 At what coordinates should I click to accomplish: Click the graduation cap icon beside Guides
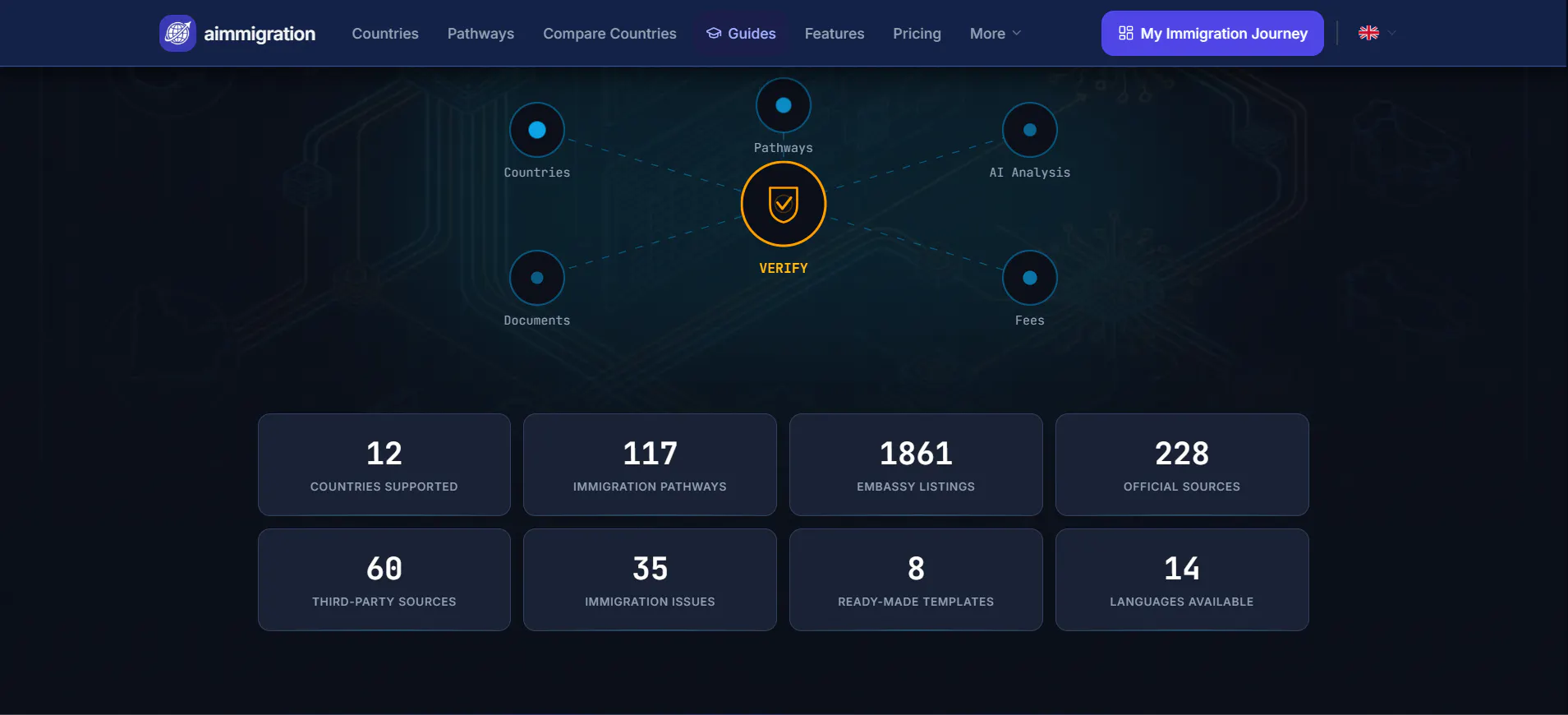coord(714,34)
